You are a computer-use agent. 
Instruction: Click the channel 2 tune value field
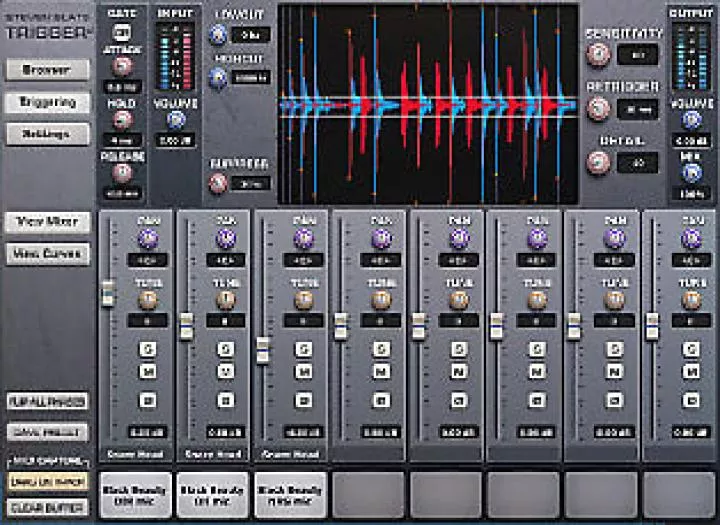(x=225, y=321)
